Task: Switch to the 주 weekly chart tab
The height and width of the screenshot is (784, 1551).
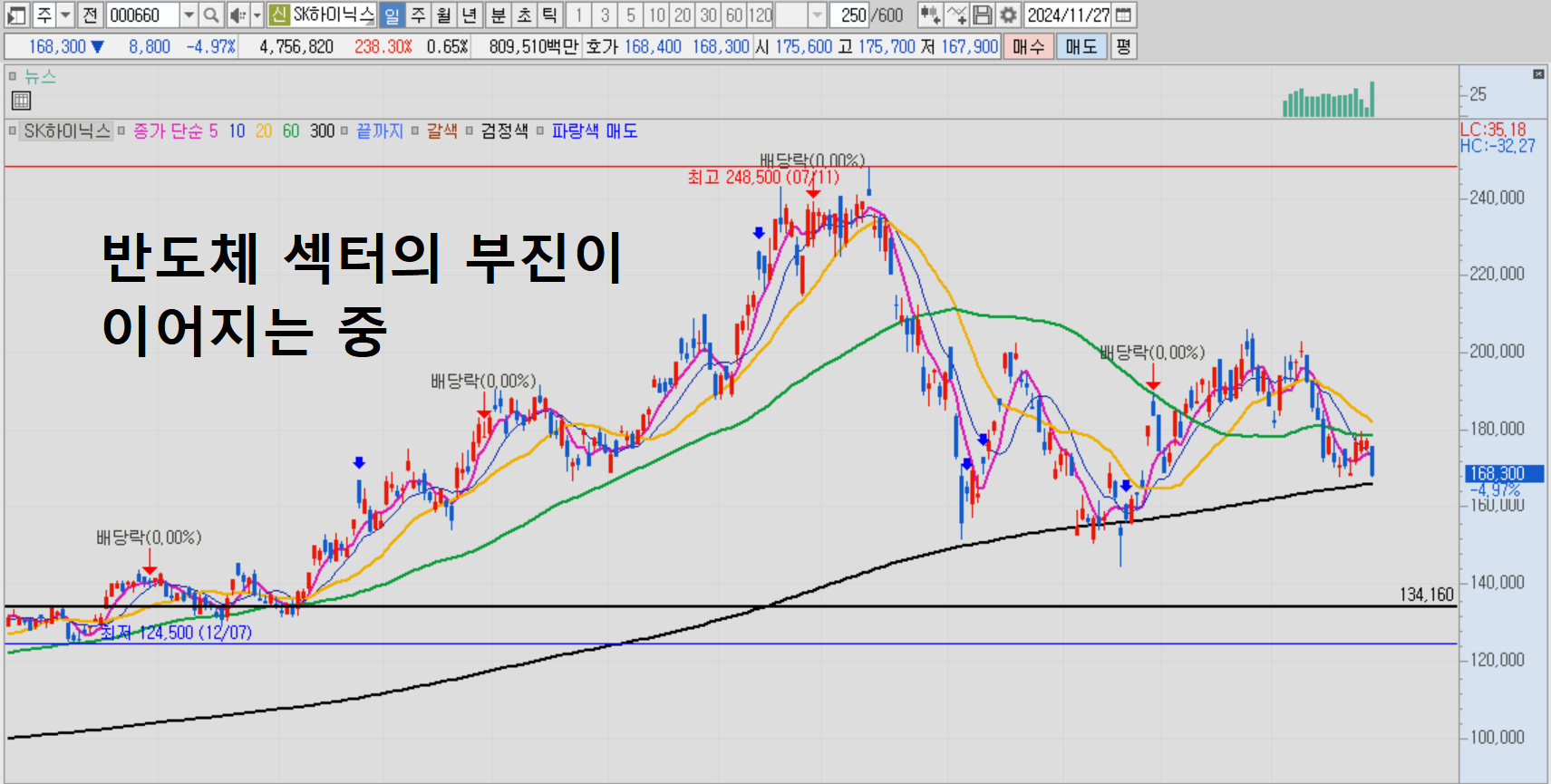Action: [418, 15]
